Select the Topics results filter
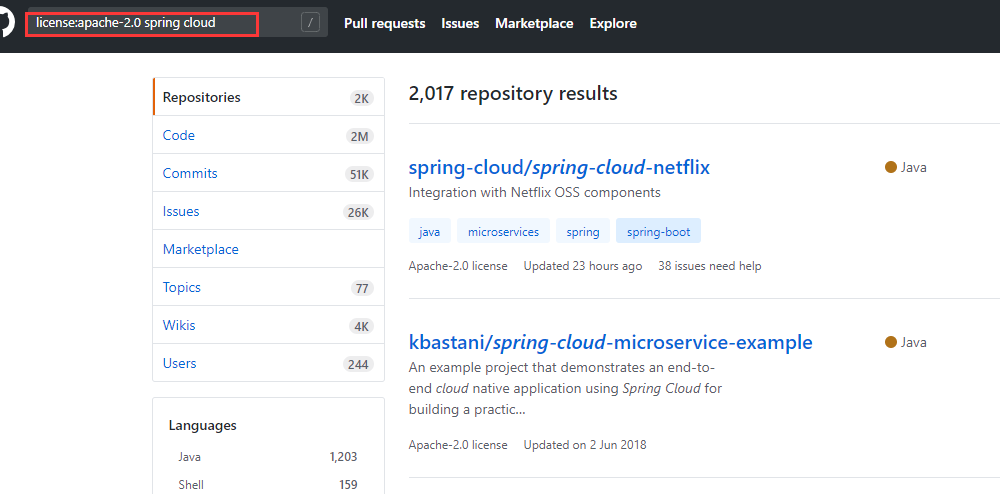The width and height of the screenshot is (1000, 494). (x=268, y=287)
